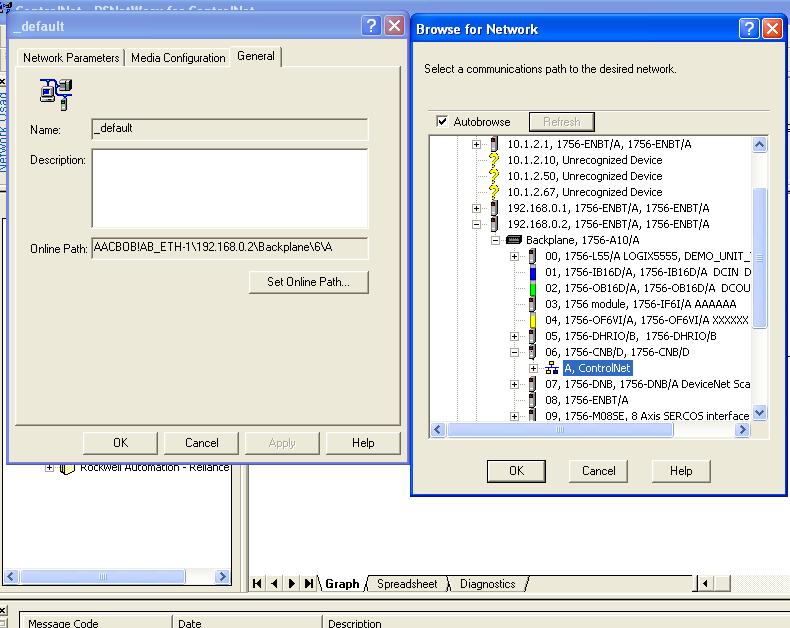
Task: Click the slot 09 1756-M08SE module icon
Action: point(532,416)
